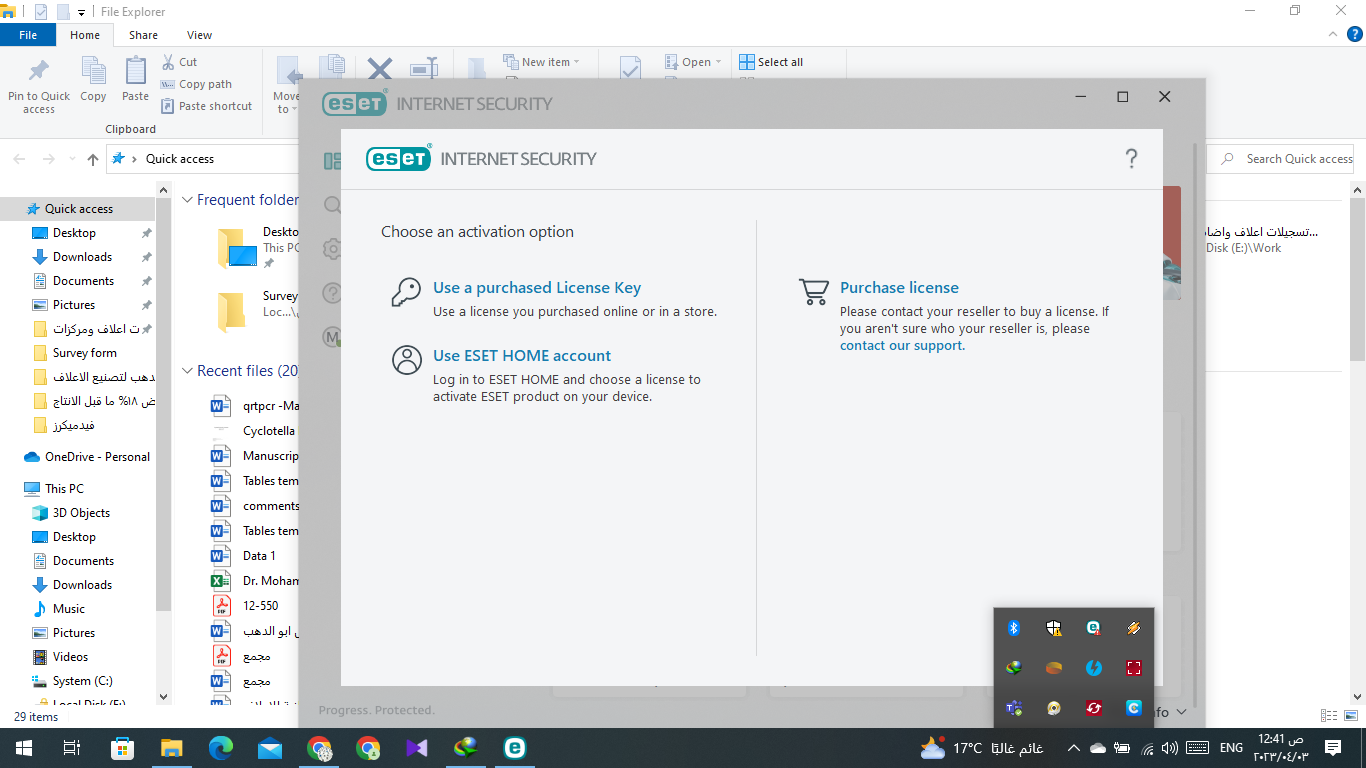The height and width of the screenshot is (768, 1366).
Task: Click Paste shortcut in the ribbon
Action: pyautogui.click(x=206, y=106)
